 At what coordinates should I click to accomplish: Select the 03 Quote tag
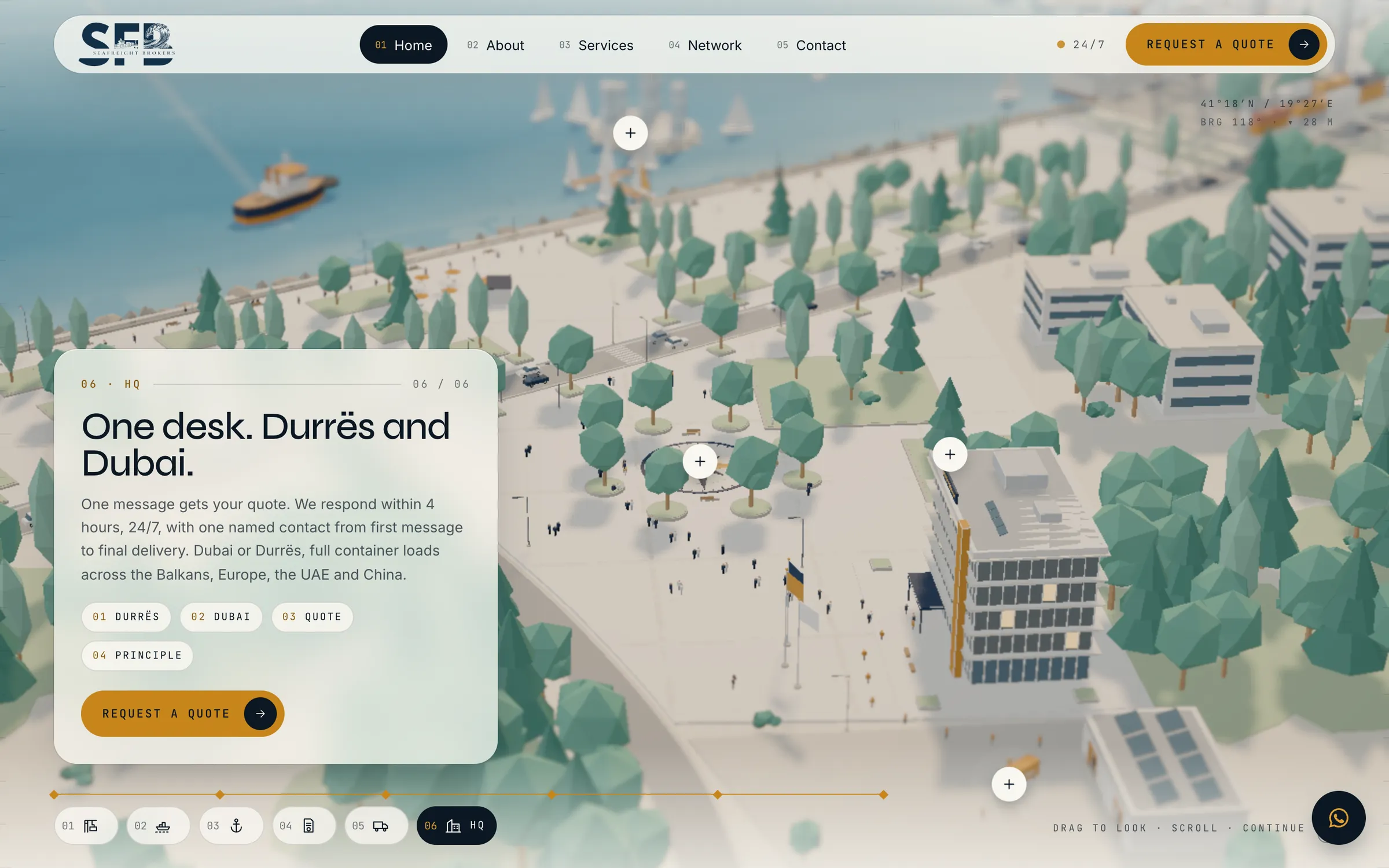[312, 617]
